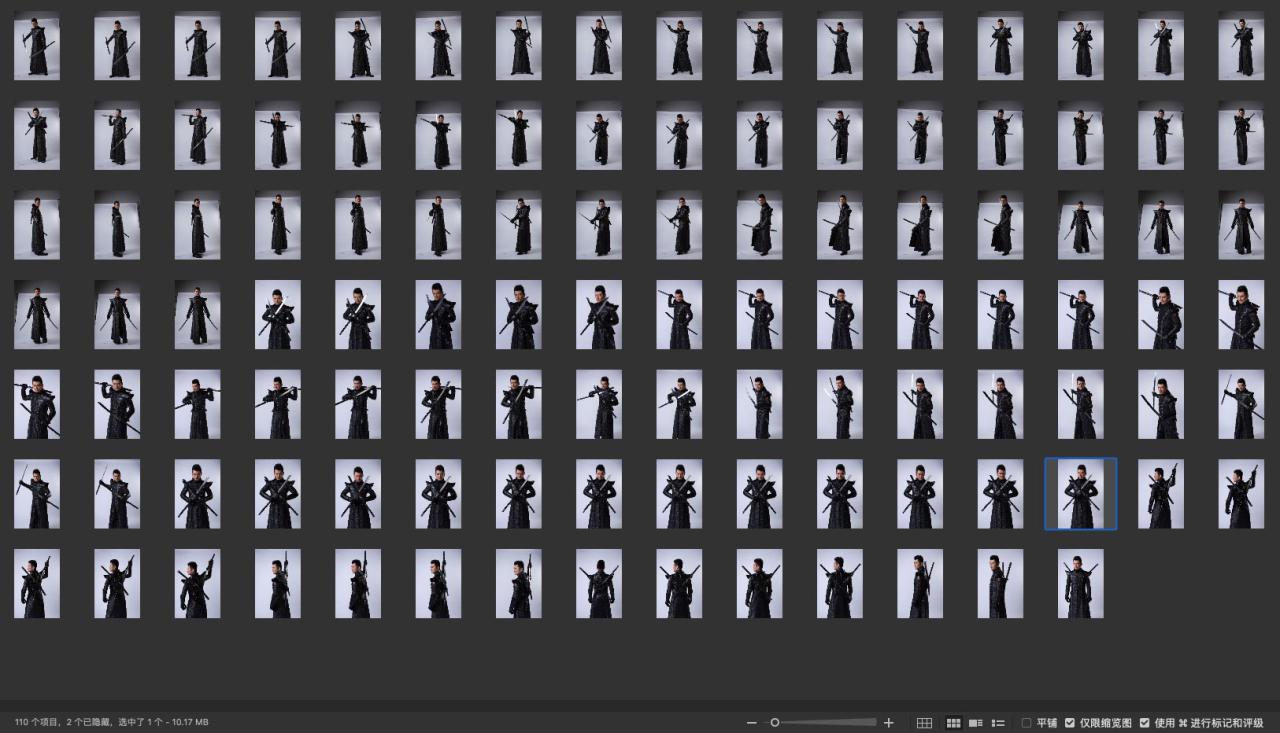Click the item count status text
This screenshot has width=1280, height=733.
point(111,722)
